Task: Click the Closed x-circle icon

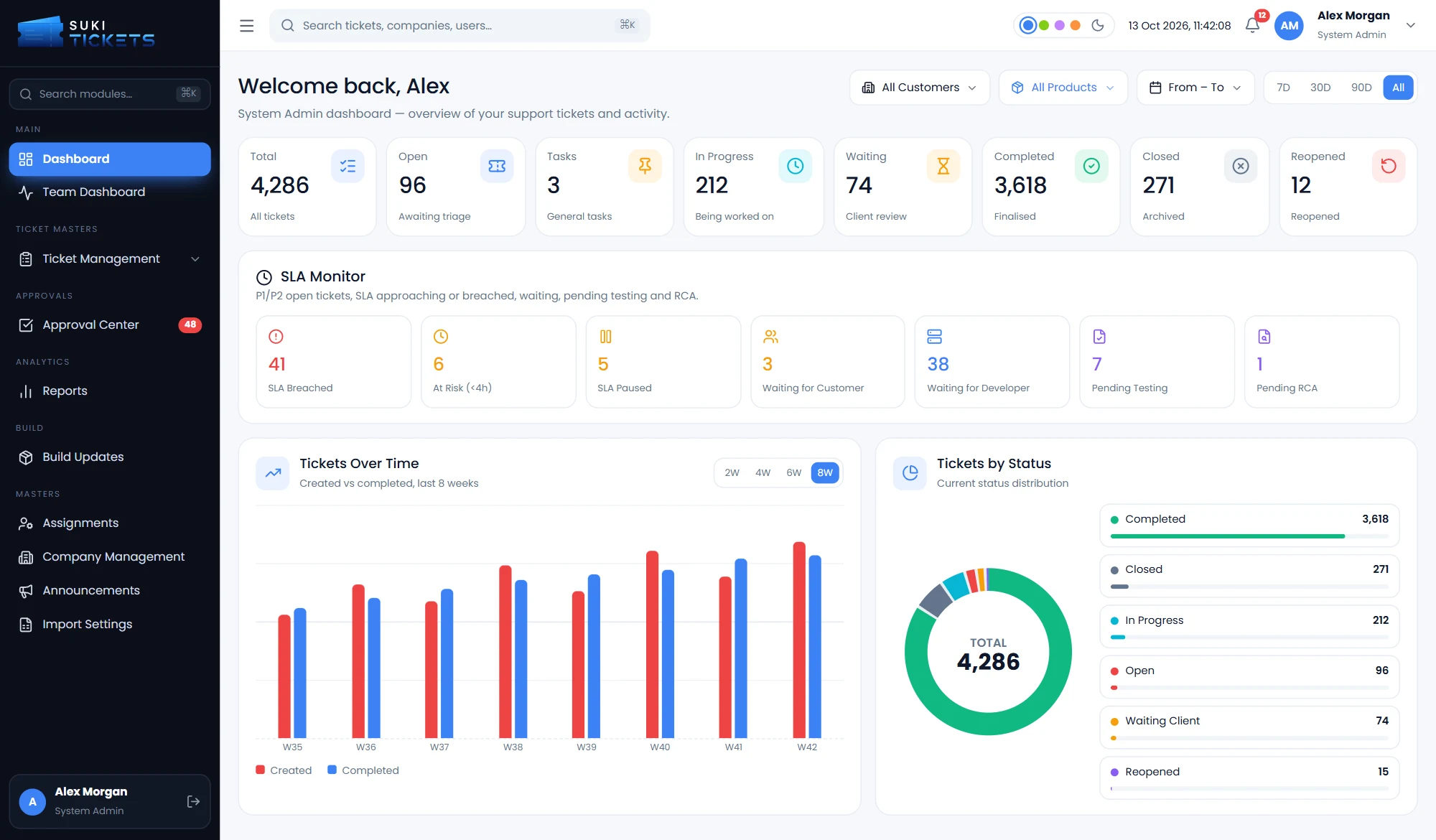Action: [x=1241, y=166]
